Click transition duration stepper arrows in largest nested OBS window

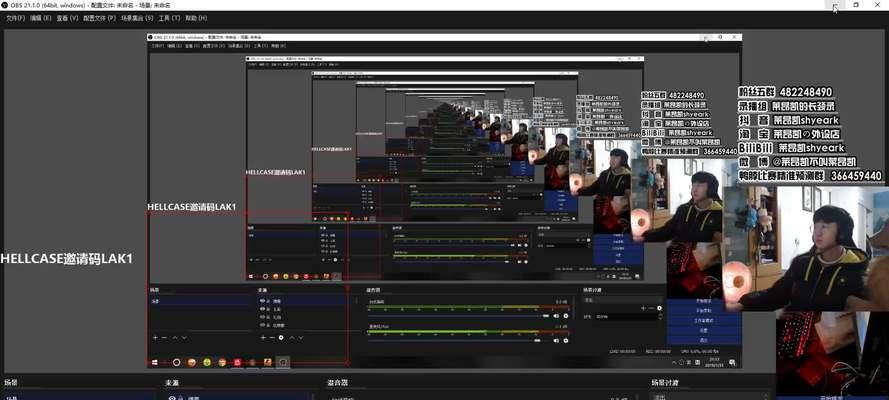click(660, 317)
